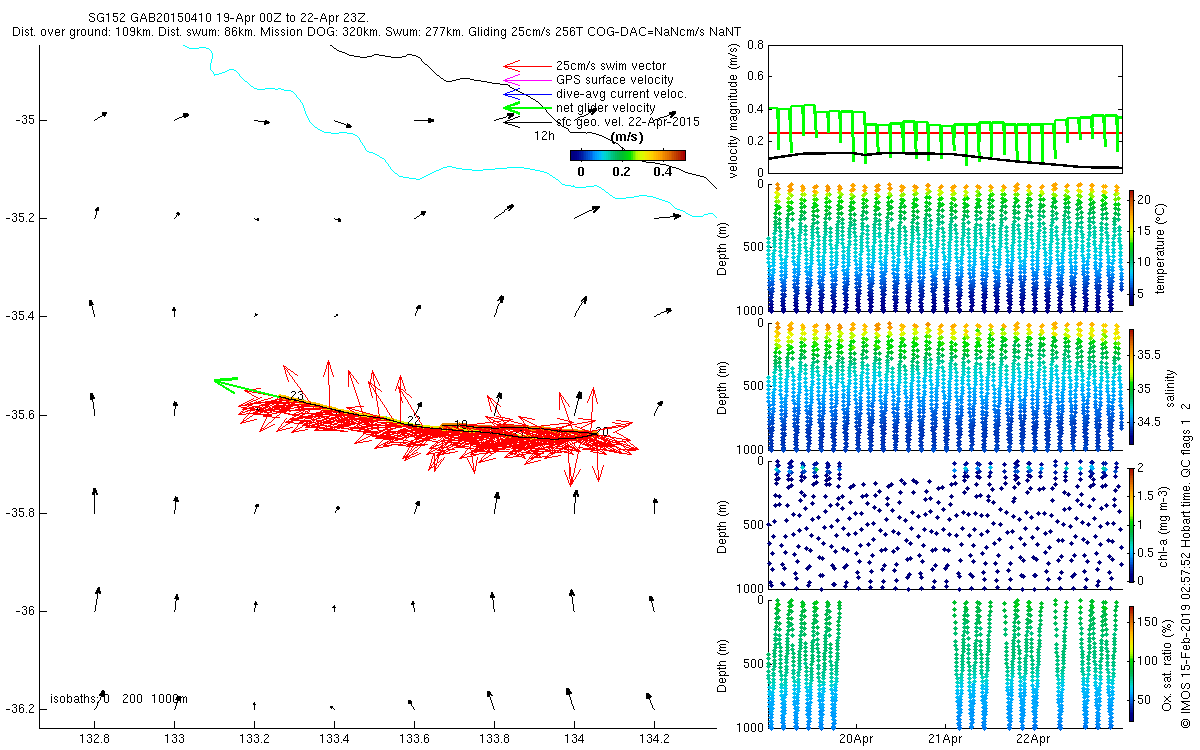The image size is (1200, 750).
Task: Click the 'Depth (m)' label of the chl-a panel
Action: (x=724, y=525)
